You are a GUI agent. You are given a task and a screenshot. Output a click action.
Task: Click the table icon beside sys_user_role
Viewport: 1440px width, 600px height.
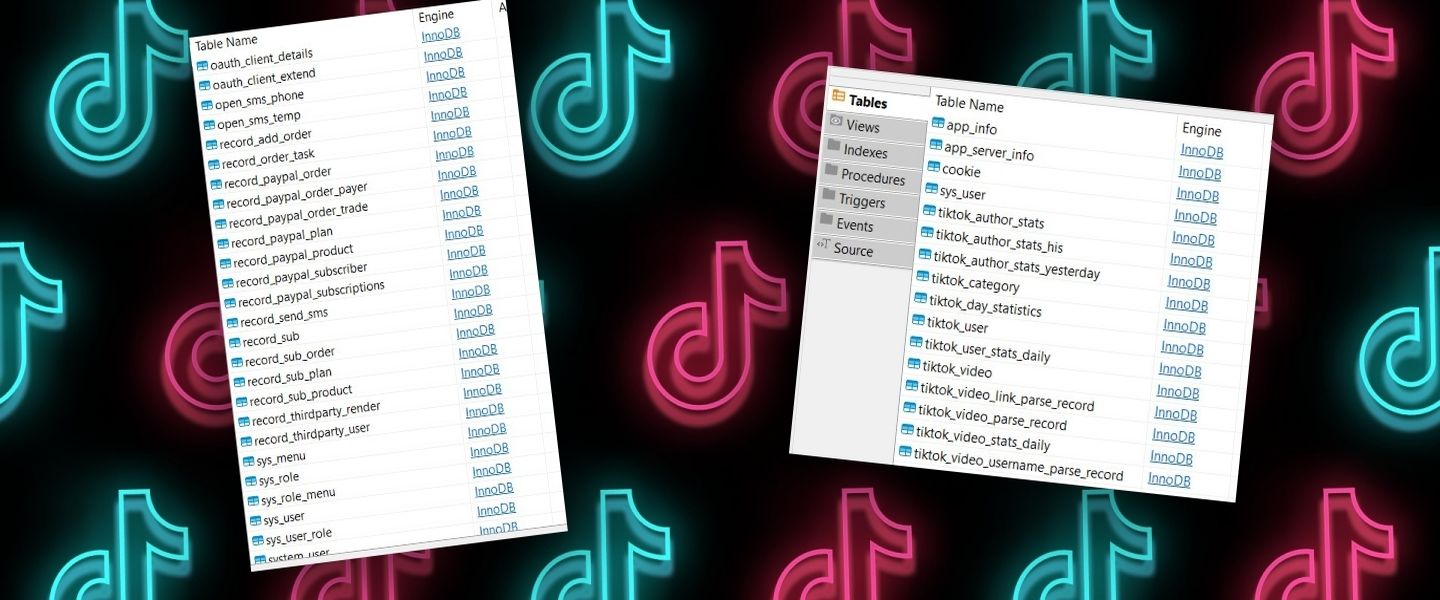click(x=257, y=540)
